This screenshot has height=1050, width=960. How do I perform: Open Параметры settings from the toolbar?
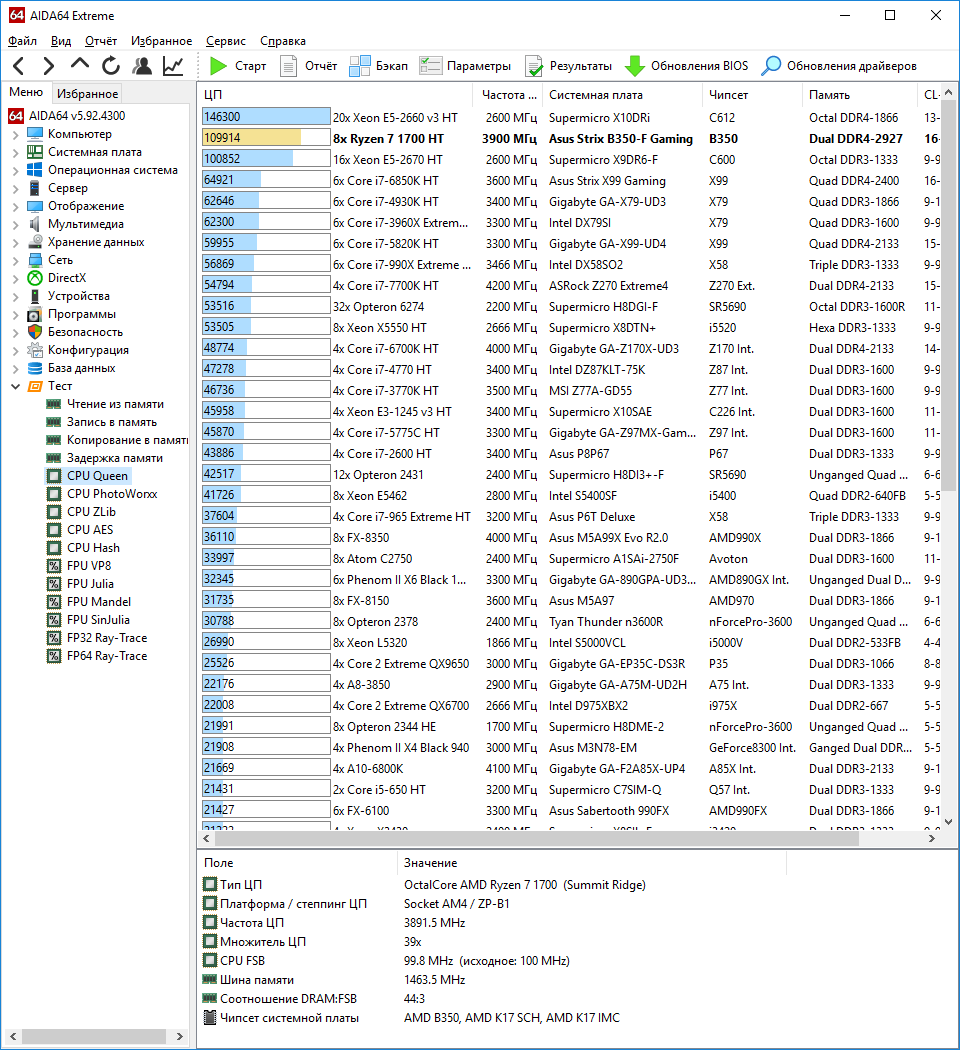pyautogui.click(x=465, y=66)
